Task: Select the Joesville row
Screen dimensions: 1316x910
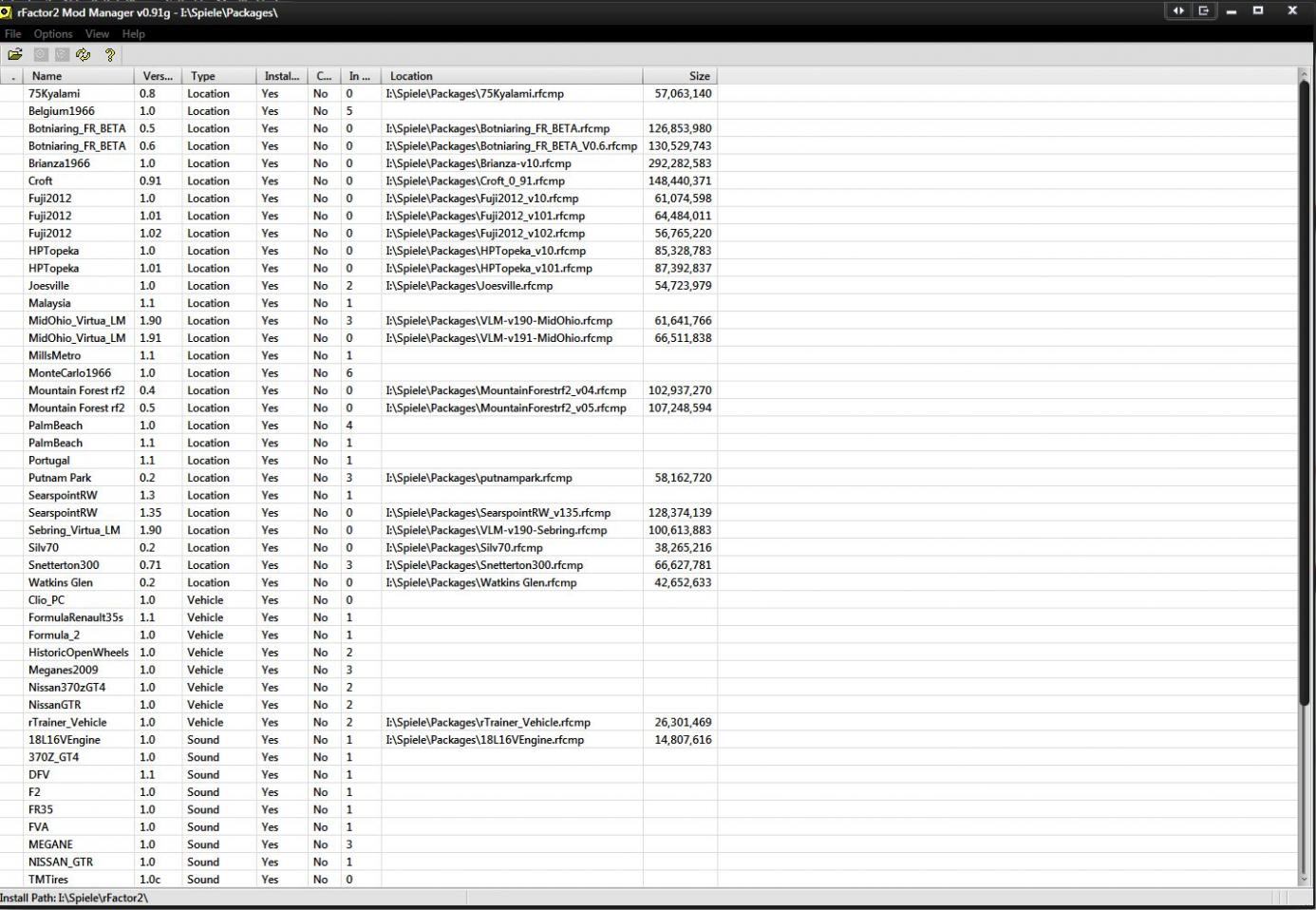Action: point(359,286)
